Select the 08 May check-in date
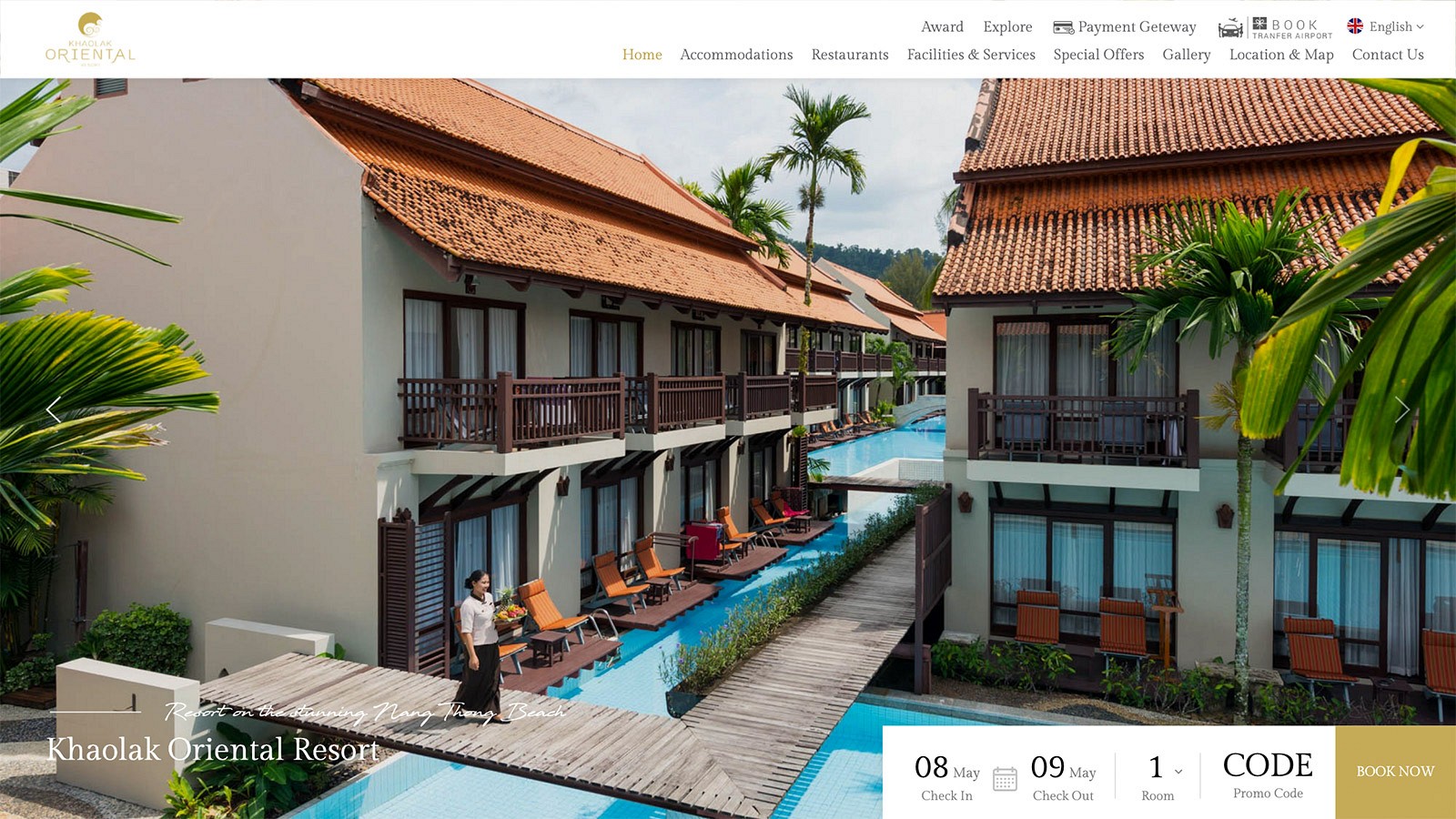 946,777
